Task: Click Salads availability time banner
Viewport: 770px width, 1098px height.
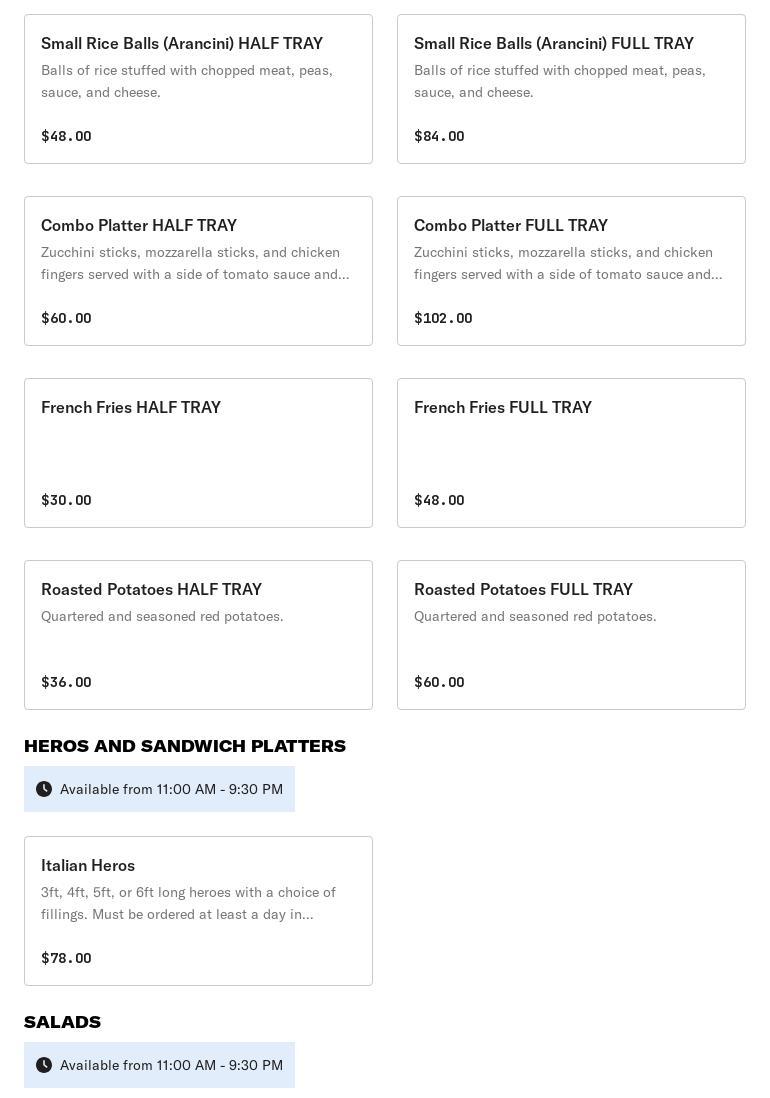Action: pyautogui.click(x=171, y=1065)
